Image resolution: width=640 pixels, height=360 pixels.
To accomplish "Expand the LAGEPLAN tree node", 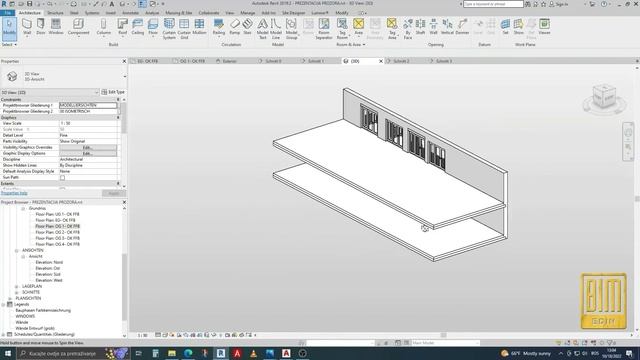I will 17,287.
